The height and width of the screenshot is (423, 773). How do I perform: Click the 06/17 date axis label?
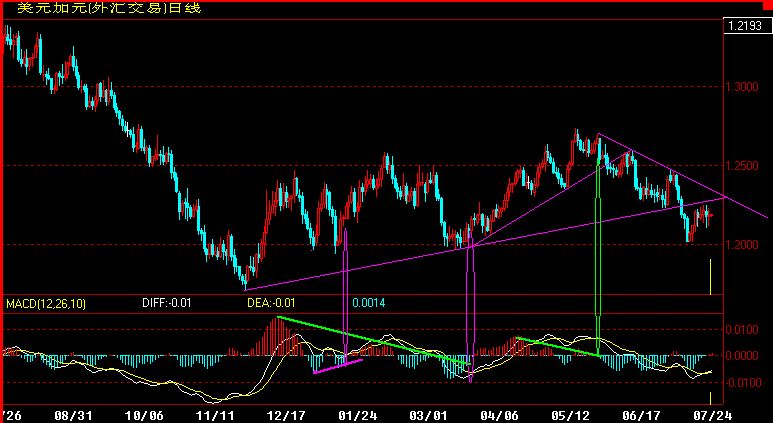(643, 416)
